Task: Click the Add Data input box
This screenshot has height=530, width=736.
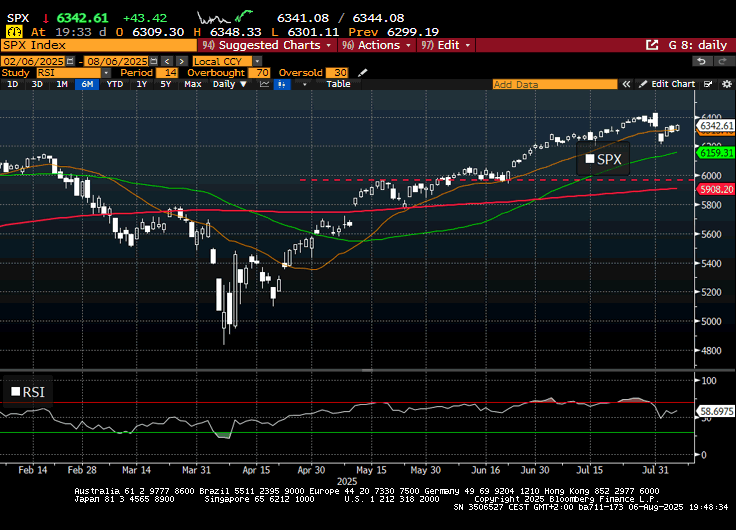Action: coord(555,84)
